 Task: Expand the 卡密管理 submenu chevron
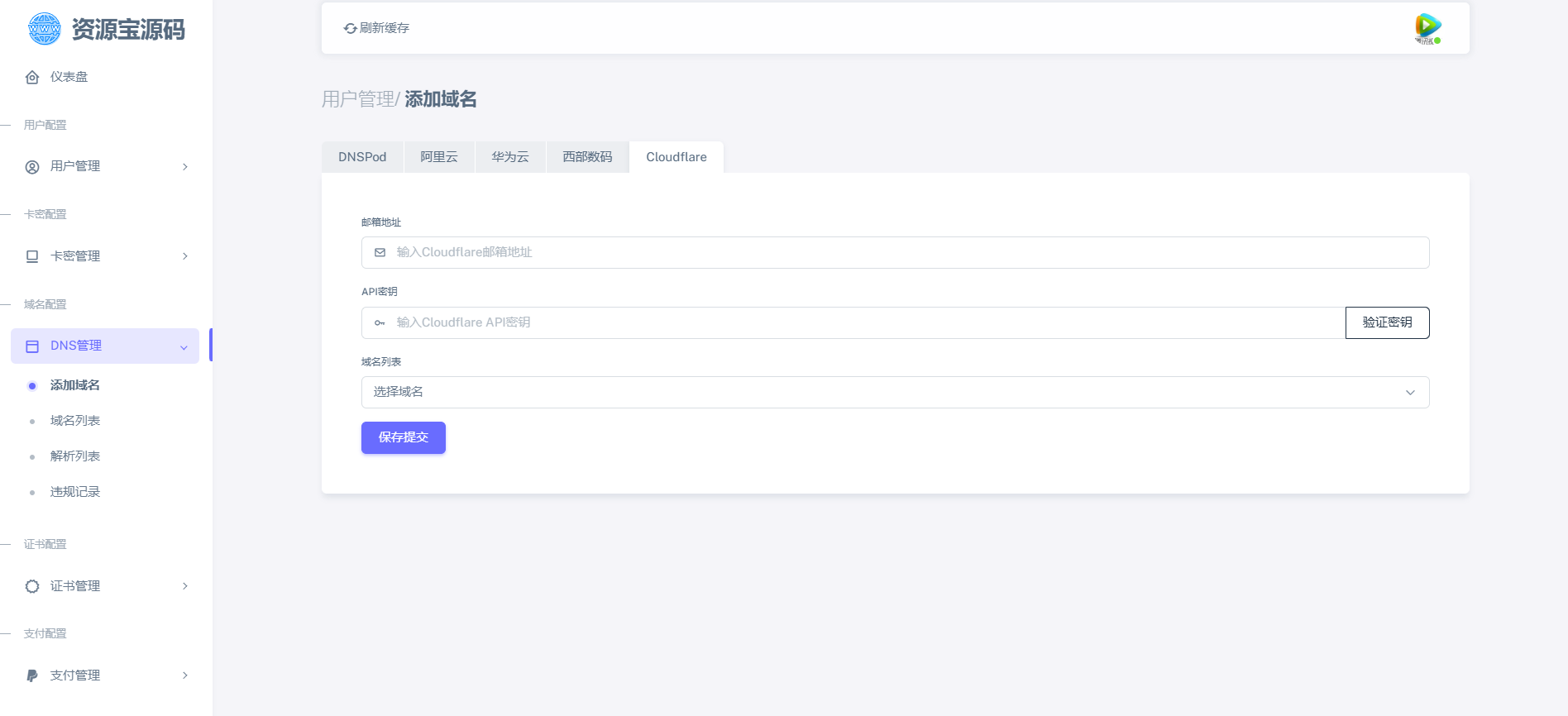coord(185,256)
